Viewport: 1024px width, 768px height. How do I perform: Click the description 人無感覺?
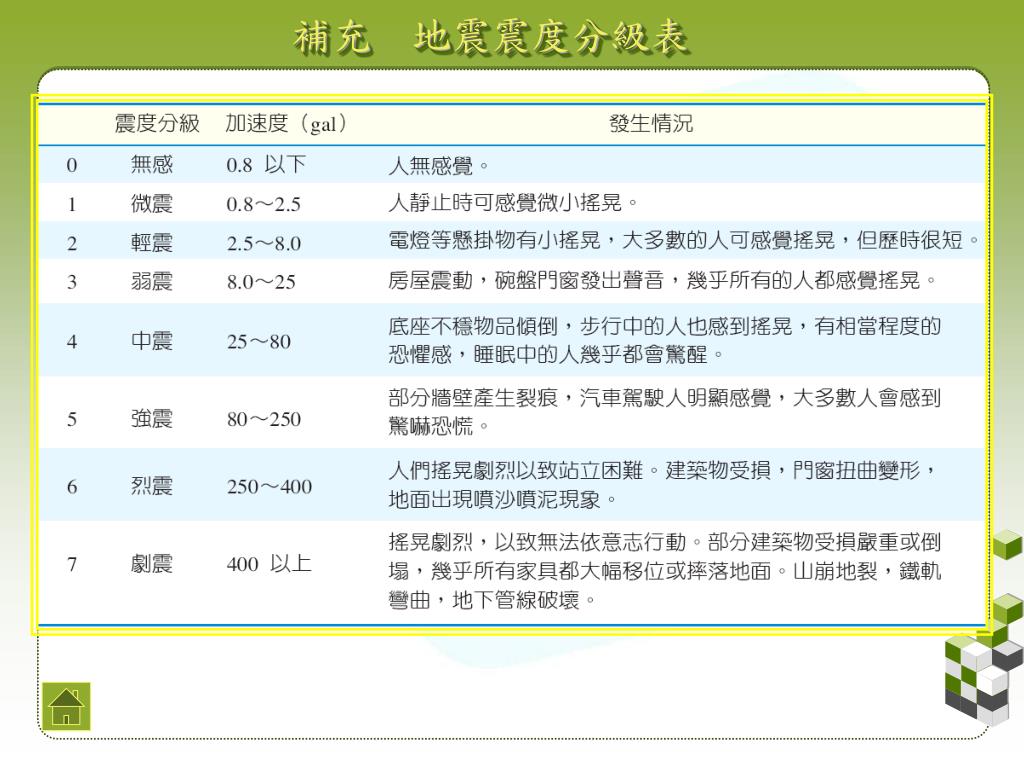click(438, 166)
